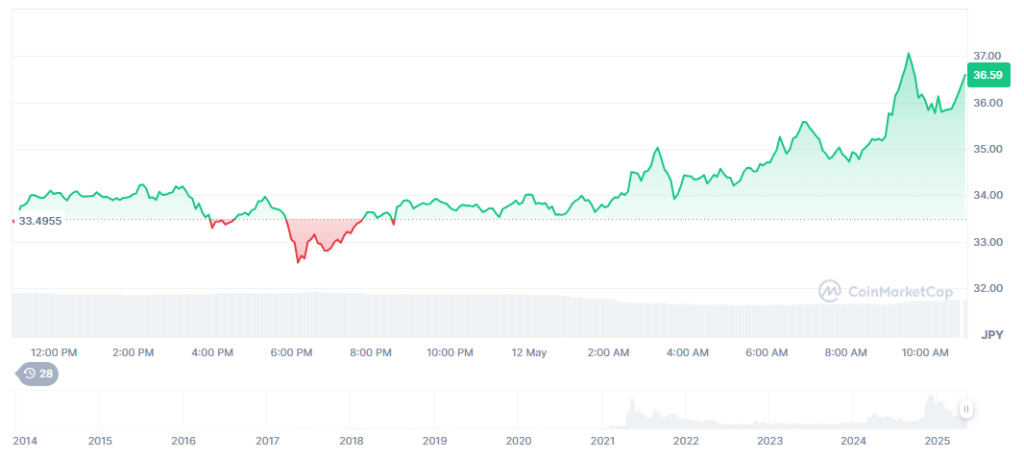The image size is (1024, 459).
Task: Click the current price tag 36.59
Action: point(987,75)
